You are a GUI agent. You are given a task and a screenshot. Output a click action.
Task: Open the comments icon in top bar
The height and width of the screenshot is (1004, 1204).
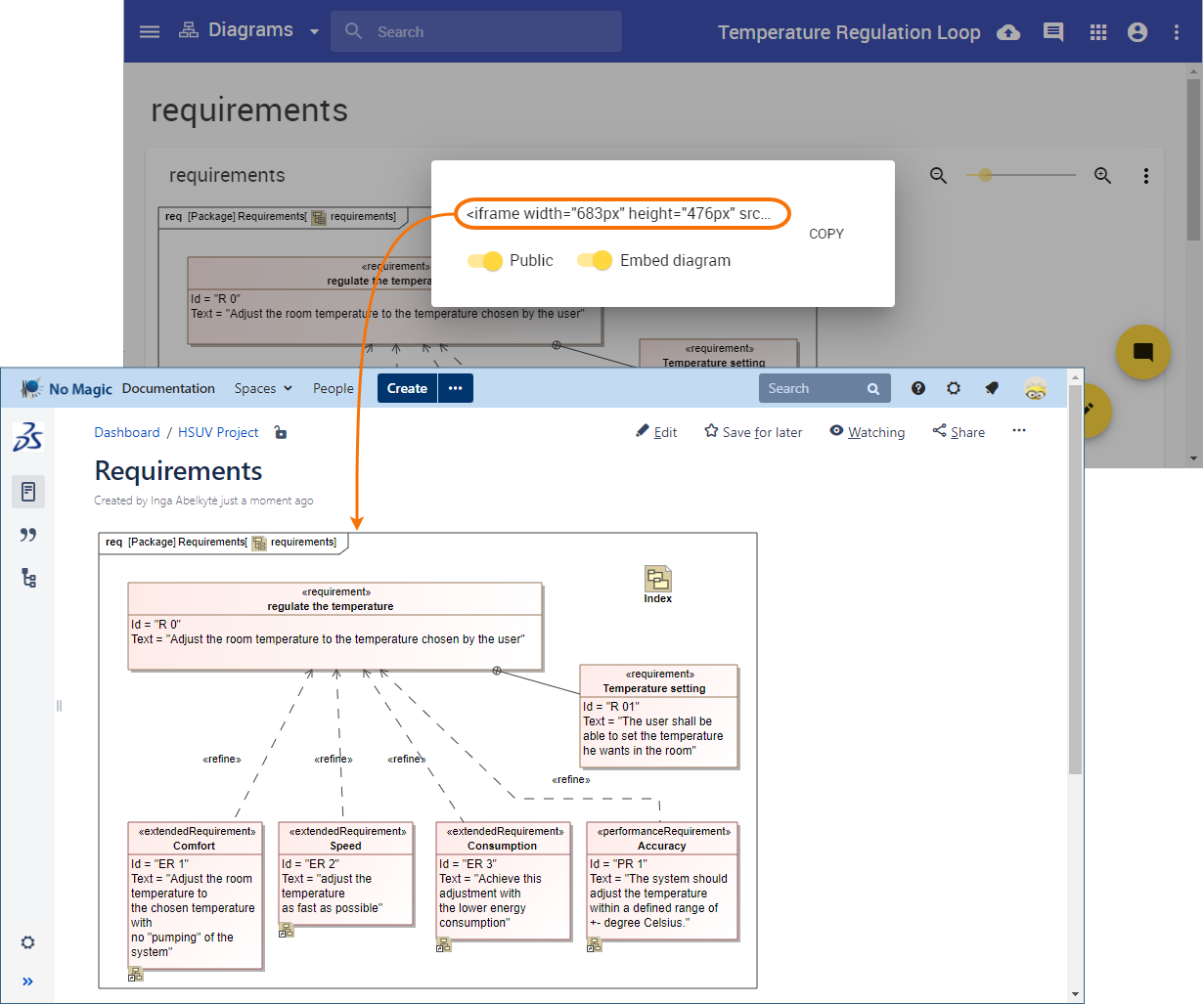[1053, 32]
